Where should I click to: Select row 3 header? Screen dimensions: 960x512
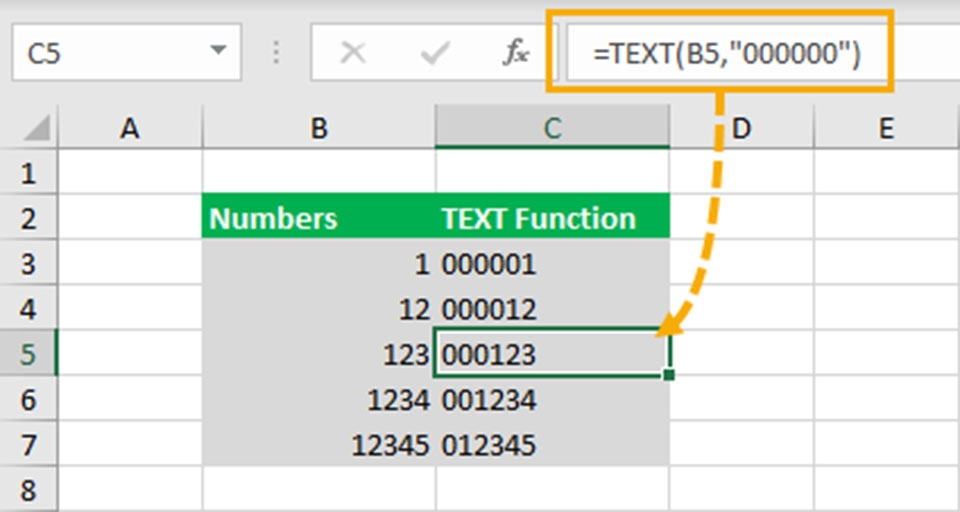click(29, 263)
